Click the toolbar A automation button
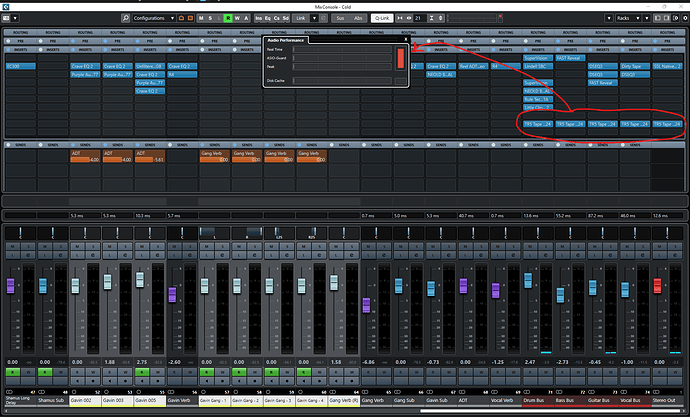 point(246,18)
